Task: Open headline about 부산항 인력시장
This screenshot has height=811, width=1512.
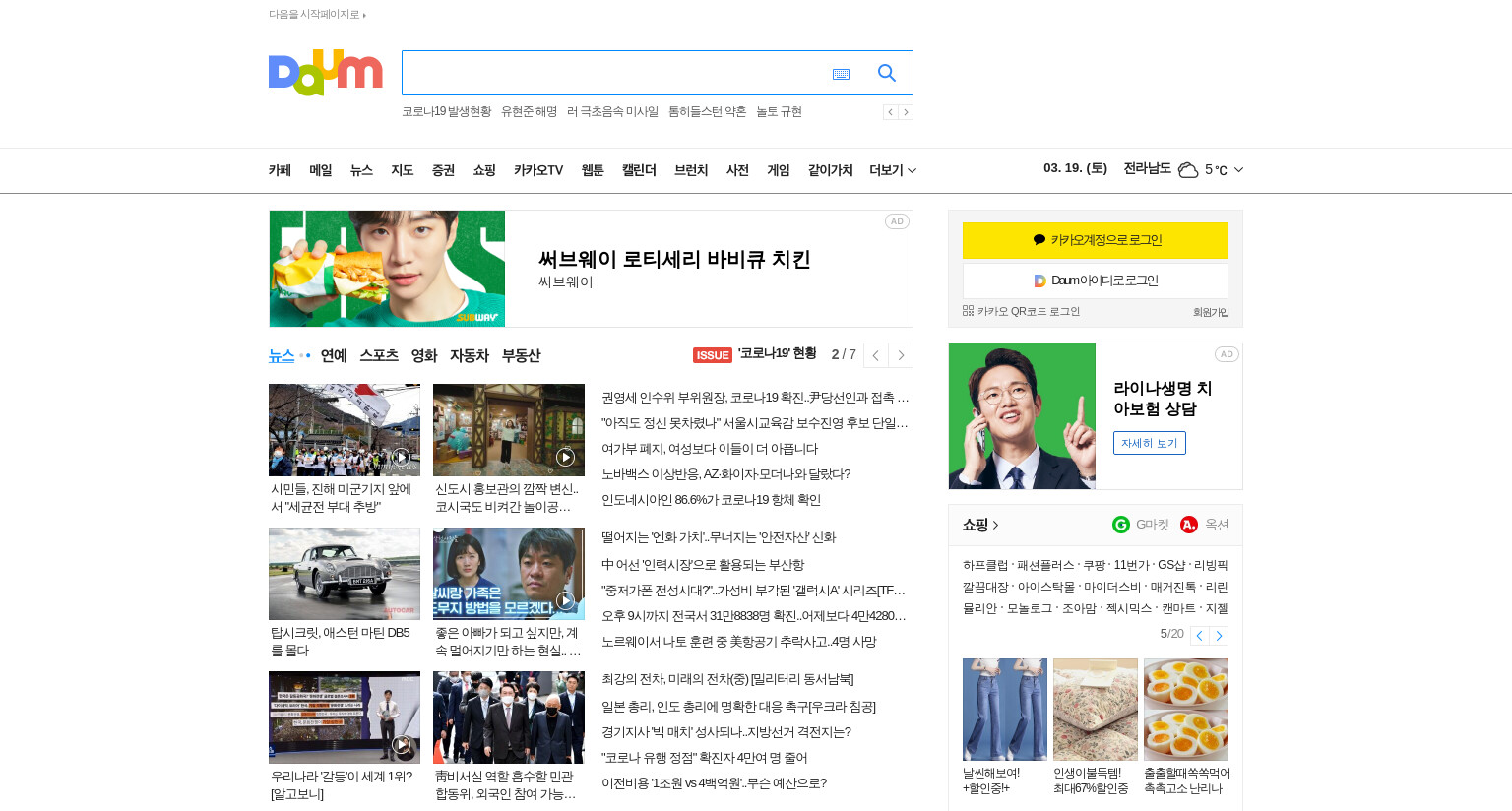Action: point(703,565)
